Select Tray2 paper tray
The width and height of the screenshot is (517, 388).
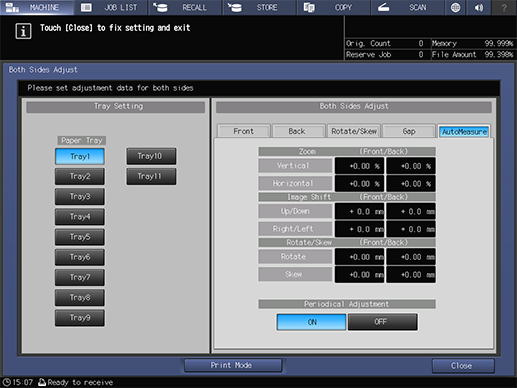[80, 176]
